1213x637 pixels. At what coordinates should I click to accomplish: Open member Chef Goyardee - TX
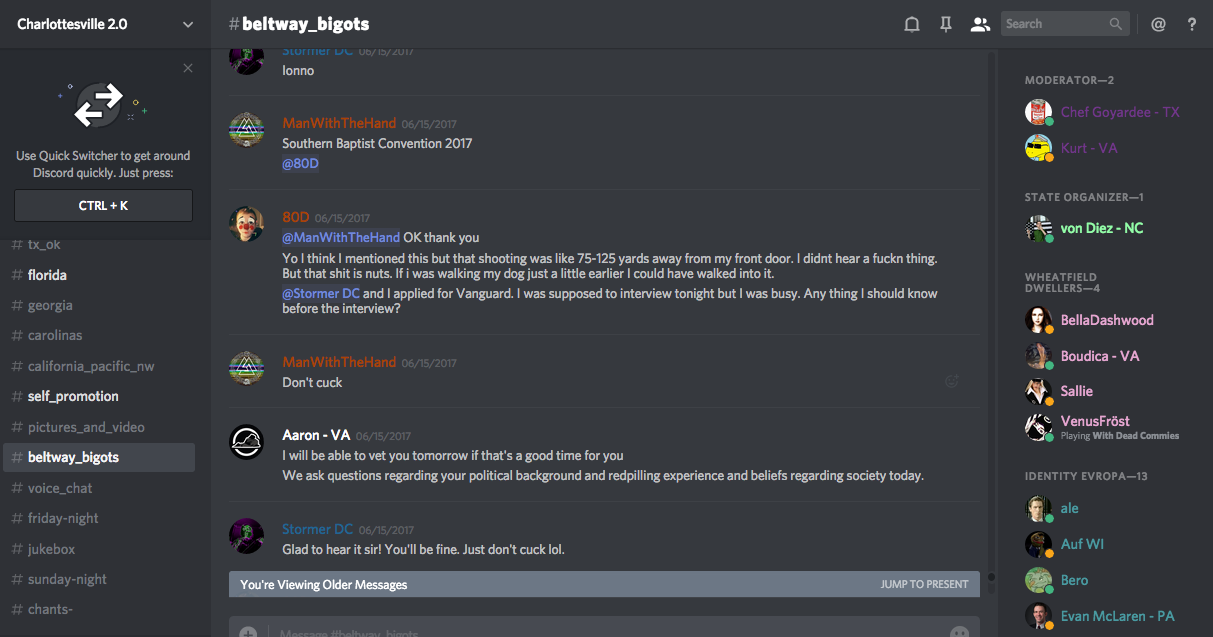(x=1120, y=112)
